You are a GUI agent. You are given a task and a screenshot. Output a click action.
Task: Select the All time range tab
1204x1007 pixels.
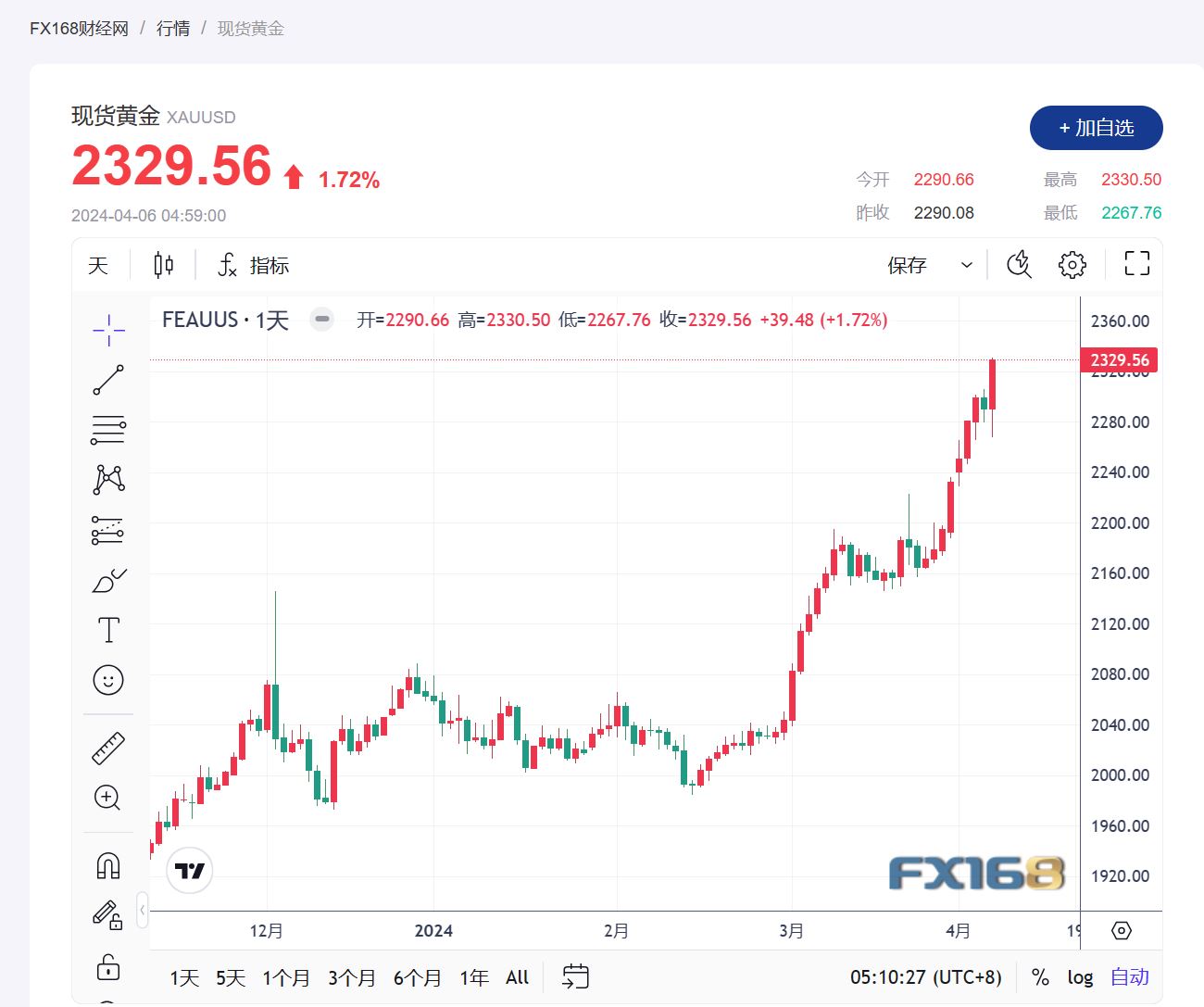click(x=516, y=976)
